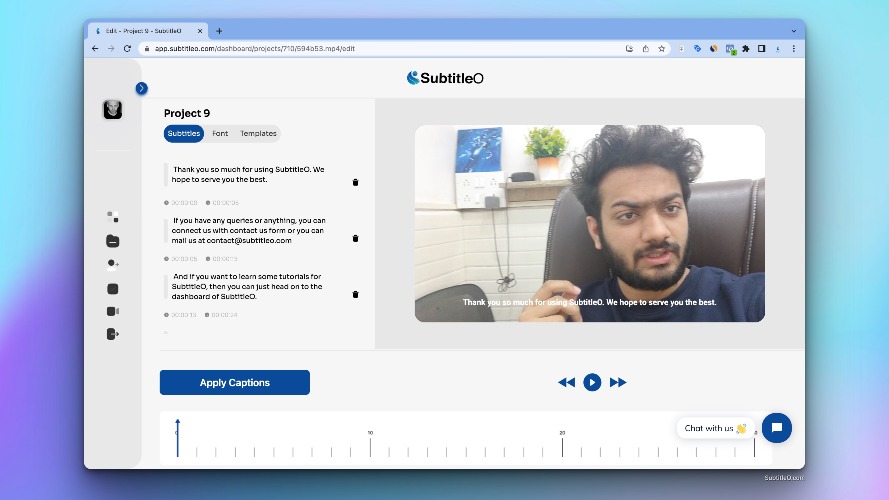
Task: Go back in browser
Action: (x=95, y=49)
